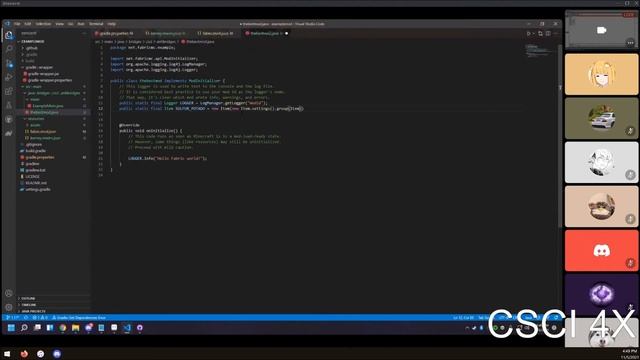Open the Help menu
Viewport: 640px width, 360px height.
pyautogui.click(x=111, y=24)
